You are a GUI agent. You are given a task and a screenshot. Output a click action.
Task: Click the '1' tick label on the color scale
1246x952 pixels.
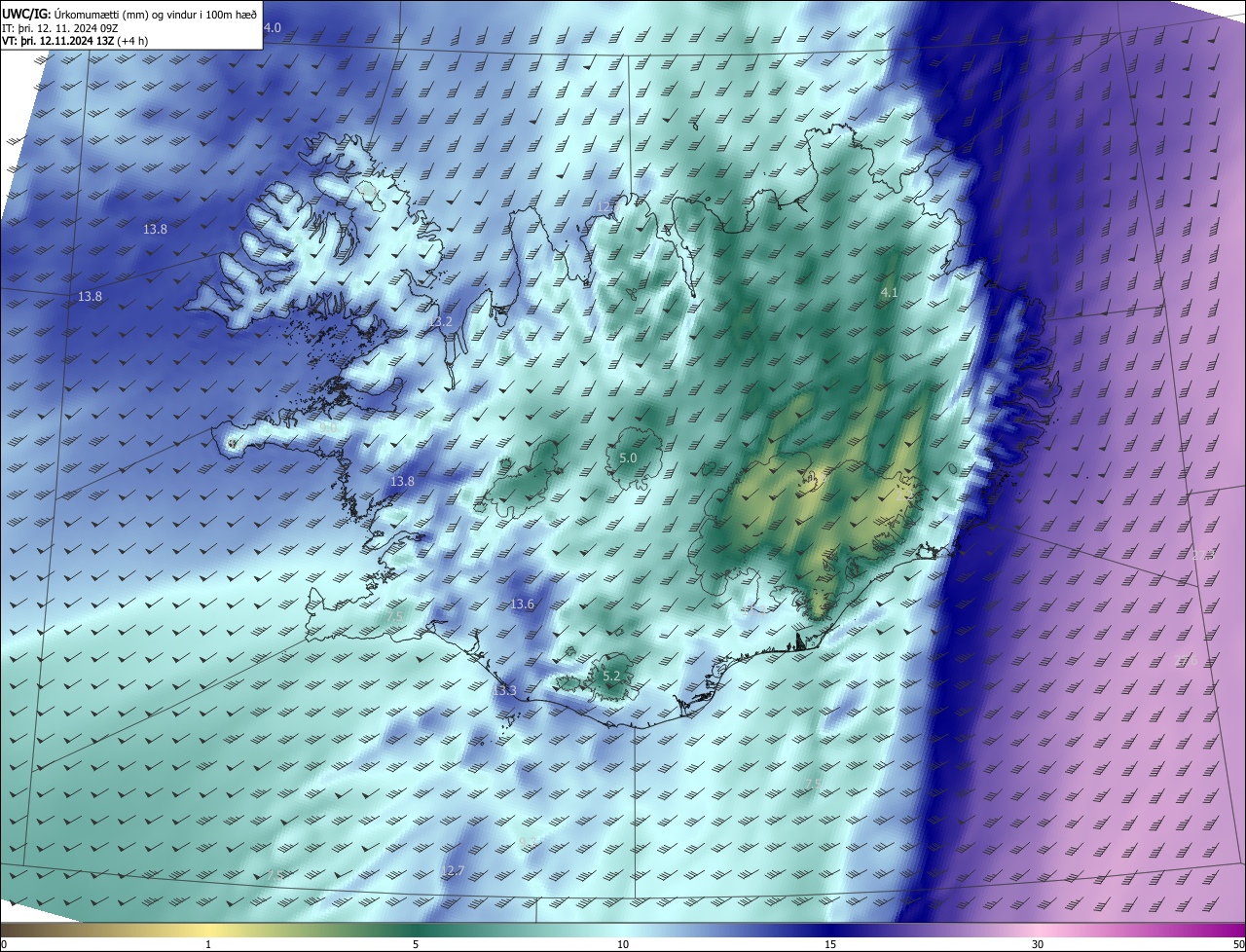point(208,944)
